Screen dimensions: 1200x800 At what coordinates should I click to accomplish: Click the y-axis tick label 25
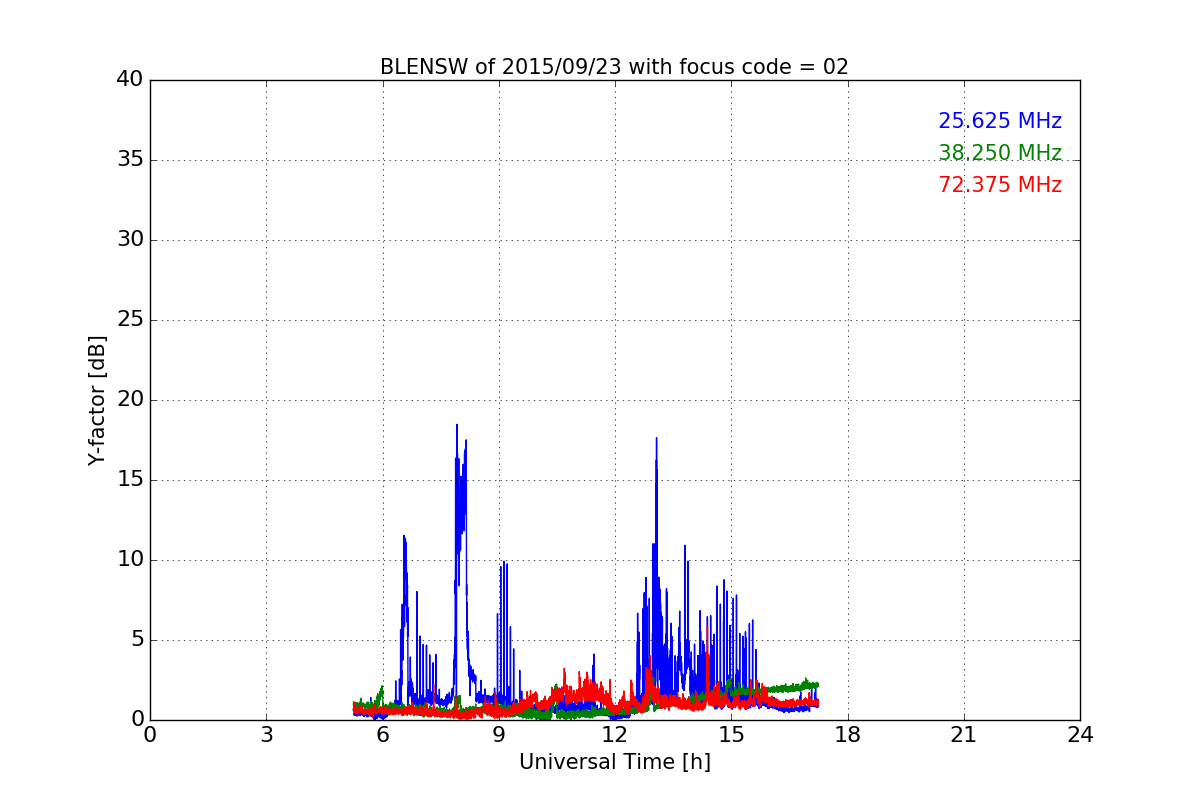[x=129, y=320]
